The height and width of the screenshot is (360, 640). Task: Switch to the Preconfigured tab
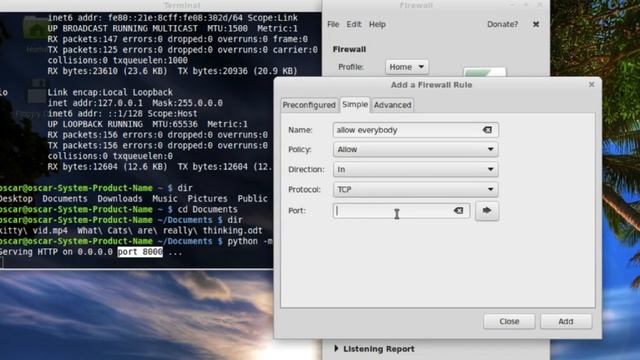(x=309, y=105)
